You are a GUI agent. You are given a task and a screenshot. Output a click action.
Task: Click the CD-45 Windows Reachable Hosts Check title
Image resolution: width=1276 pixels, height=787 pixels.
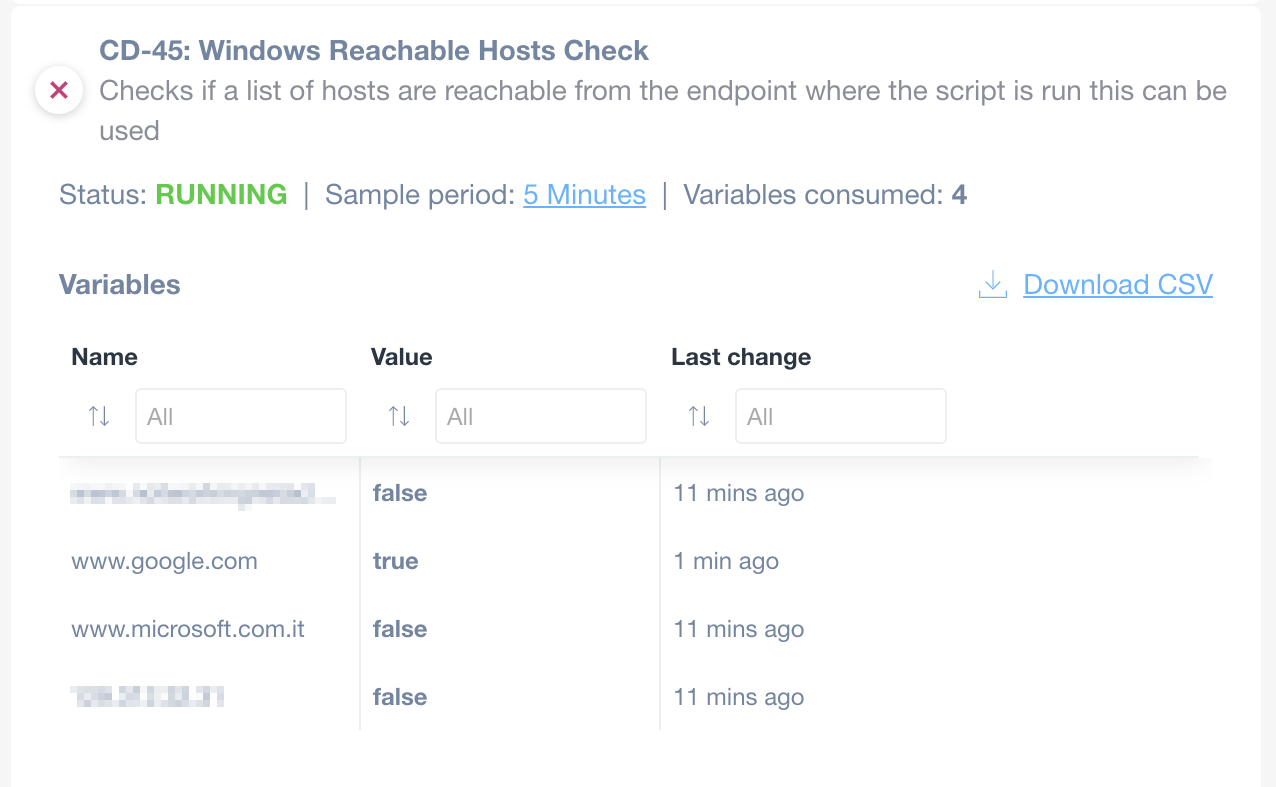[374, 51]
